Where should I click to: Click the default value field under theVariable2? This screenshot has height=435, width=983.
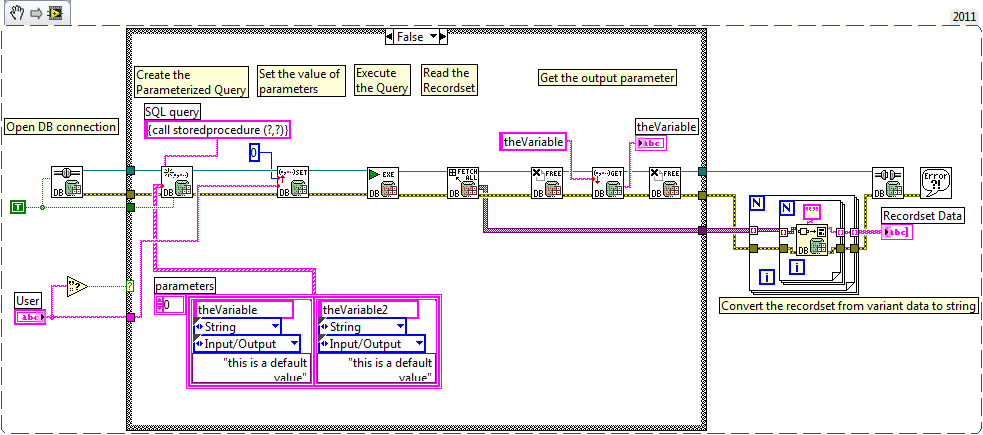pos(376,369)
